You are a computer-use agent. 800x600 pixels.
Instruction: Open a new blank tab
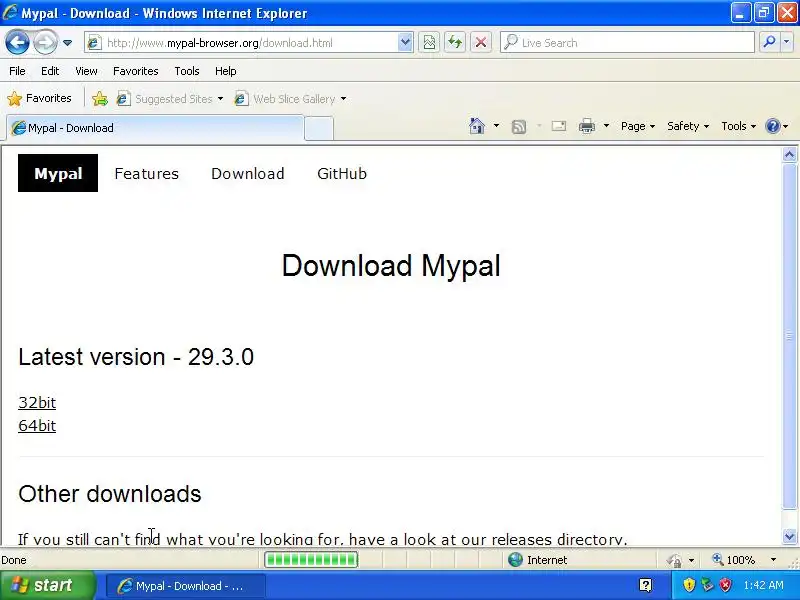pyautogui.click(x=319, y=128)
